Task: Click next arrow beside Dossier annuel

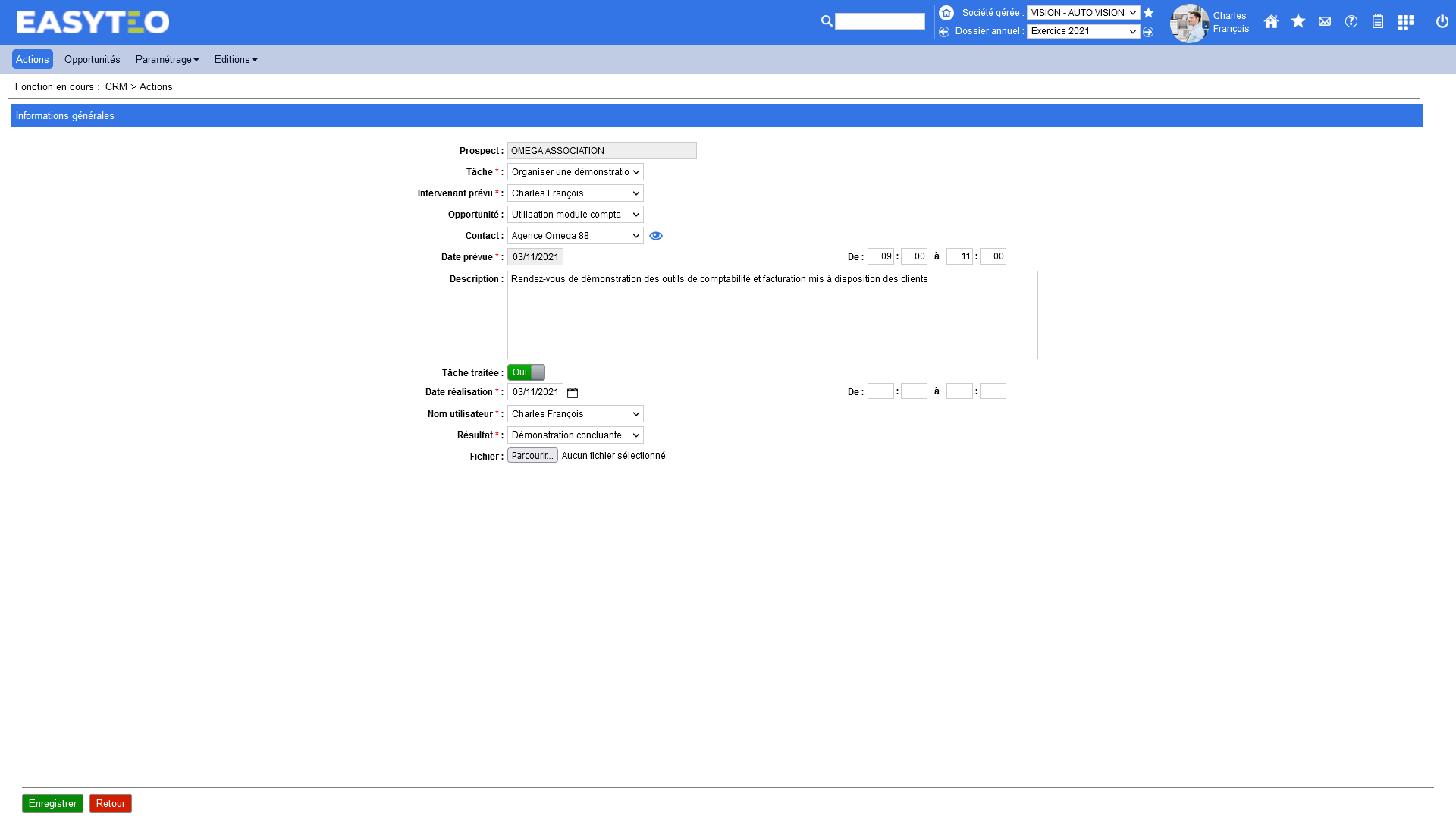Action: [x=1148, y=32]
